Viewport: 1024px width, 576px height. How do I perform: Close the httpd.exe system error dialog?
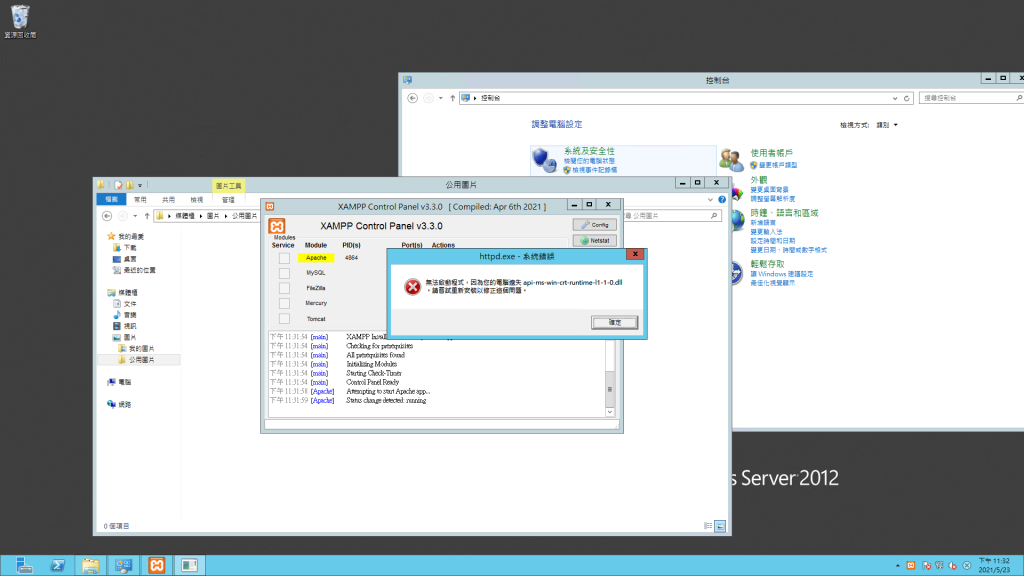point(635,254)
